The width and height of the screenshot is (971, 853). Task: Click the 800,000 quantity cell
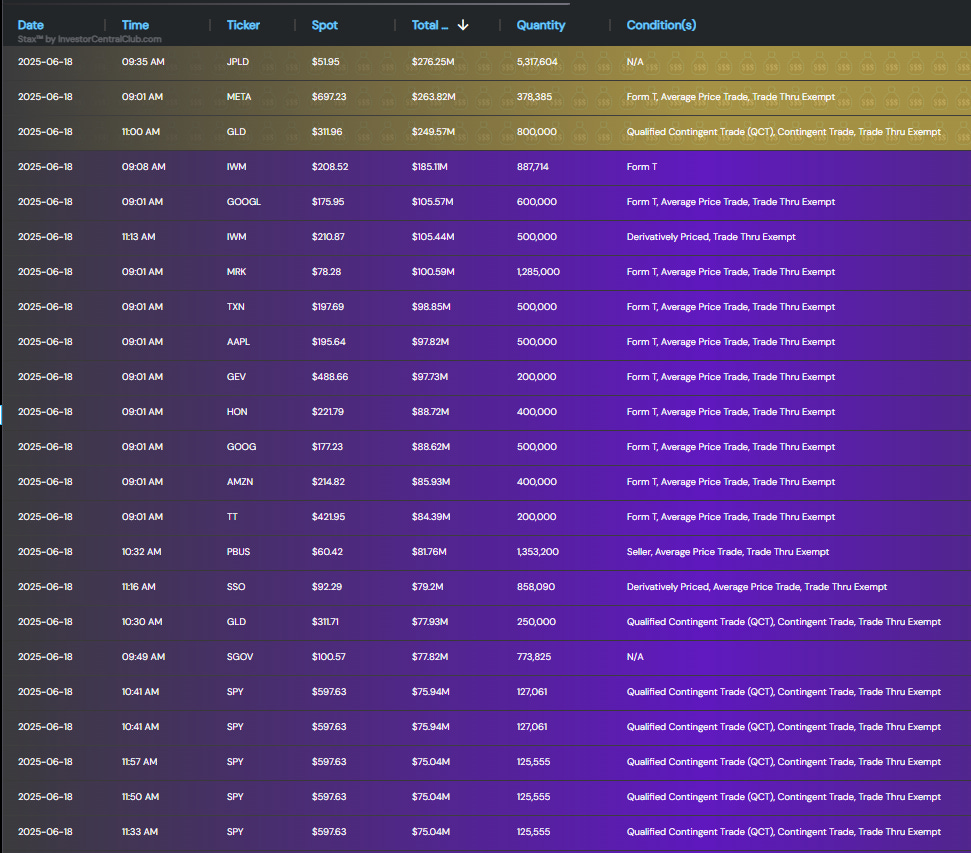[x=536, y=132]
